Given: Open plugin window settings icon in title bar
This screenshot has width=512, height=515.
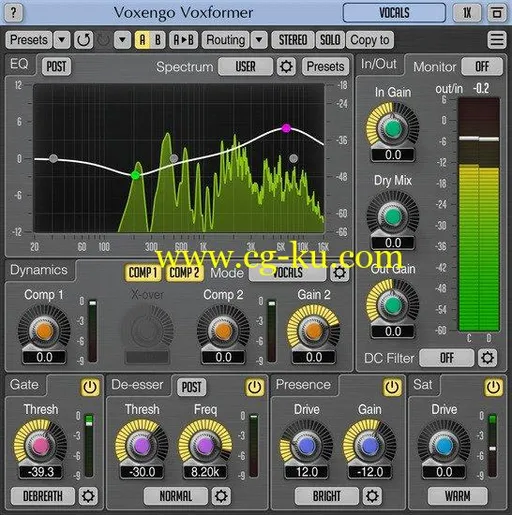Looking at the screenshot, I should click(x=497, y=13).
